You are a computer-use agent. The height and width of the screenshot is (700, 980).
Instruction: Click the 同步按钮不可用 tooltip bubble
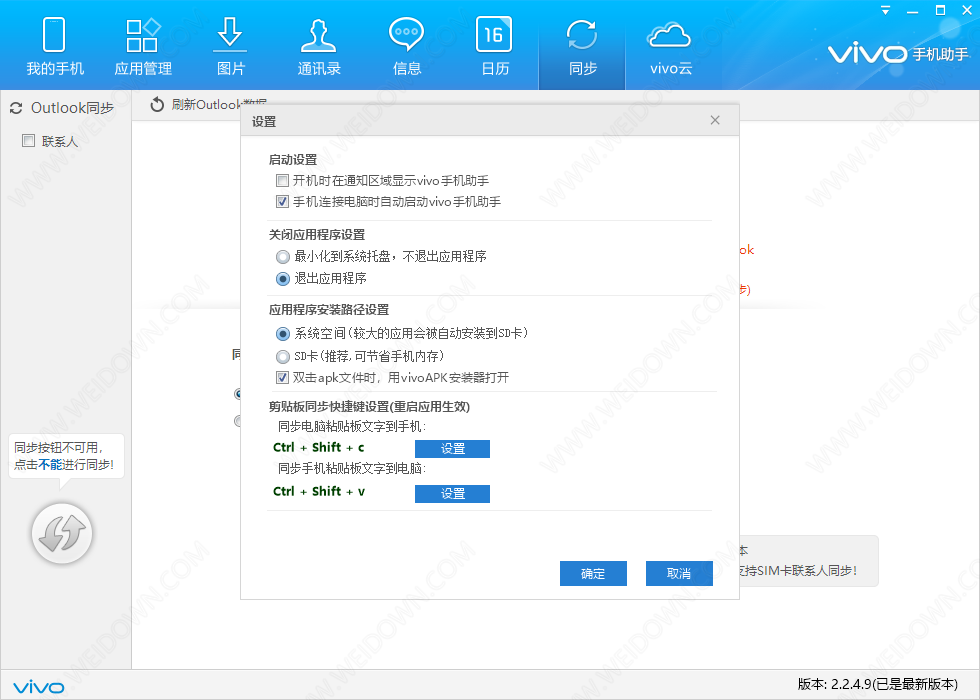pyautogui.click(x=66, y=456)
